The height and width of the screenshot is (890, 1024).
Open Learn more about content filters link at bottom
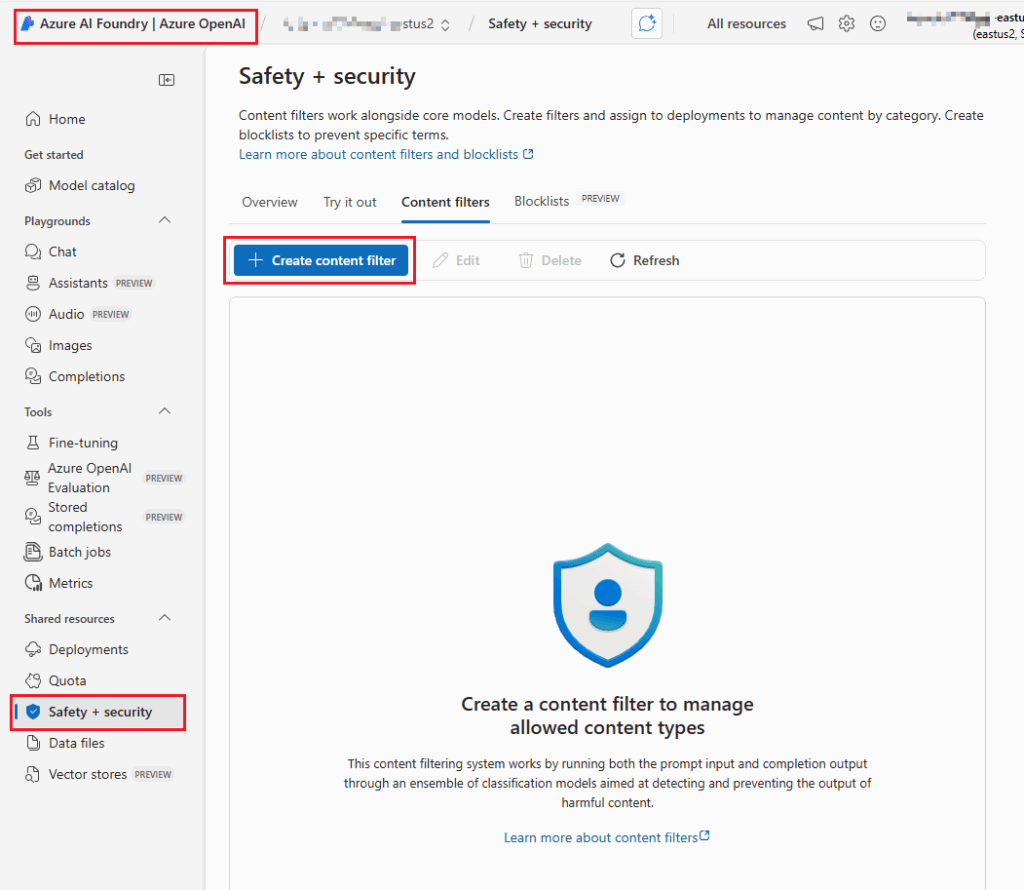[607, 837]
